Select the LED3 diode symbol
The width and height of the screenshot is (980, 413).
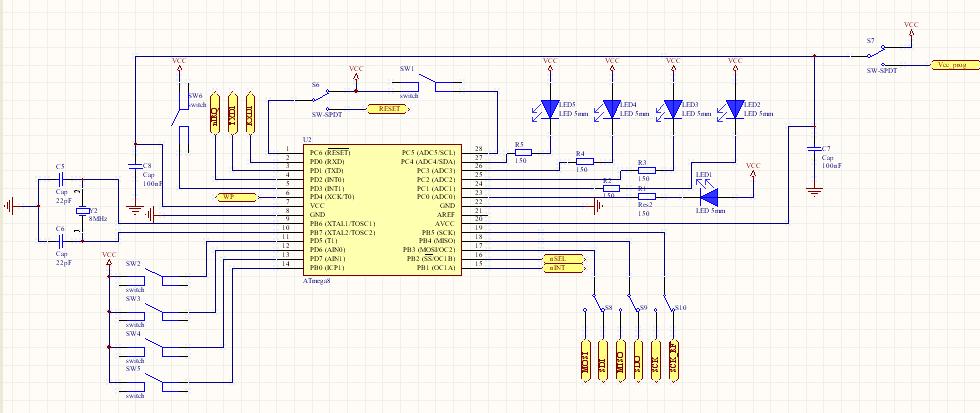pyautogui.click(x=672, y=109)
